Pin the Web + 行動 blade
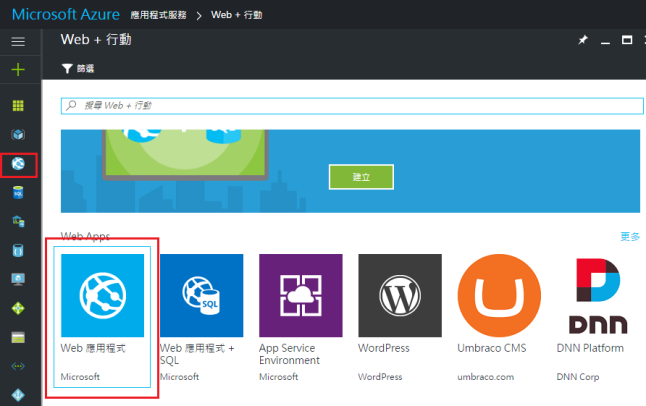 [x=583, y=40]
